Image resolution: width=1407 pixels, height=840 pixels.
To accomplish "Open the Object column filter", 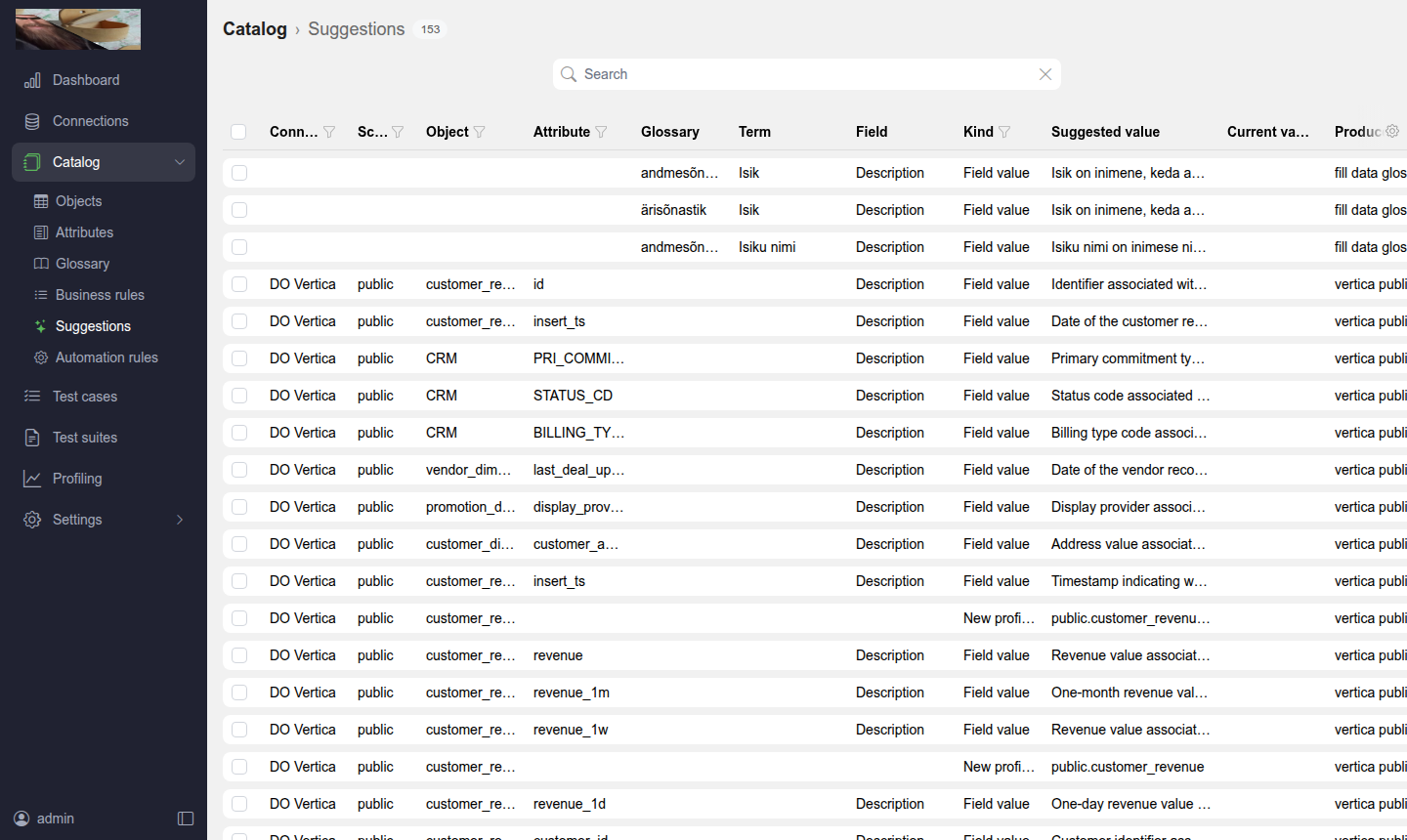I will [x=479, y=132].
